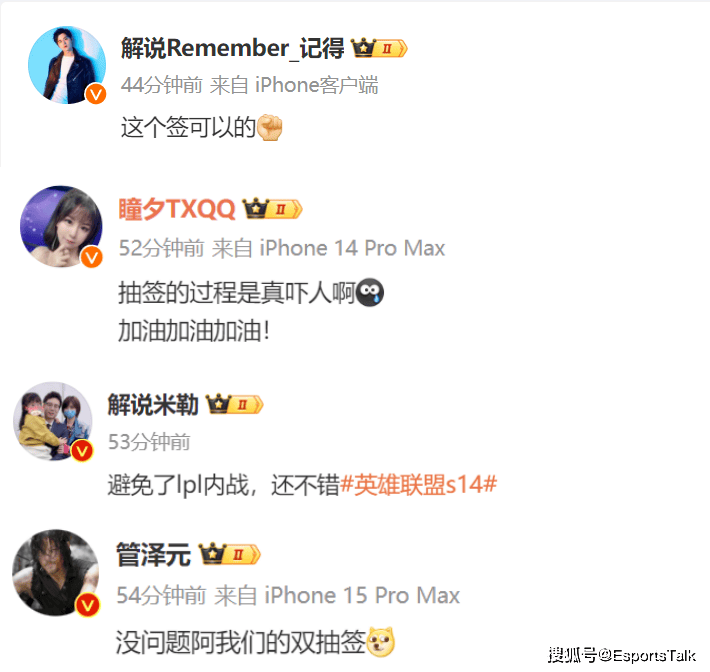The image size is (710, 672).
Task: Open 管泽元 profile avatar
Action: [x=55, y=573]
